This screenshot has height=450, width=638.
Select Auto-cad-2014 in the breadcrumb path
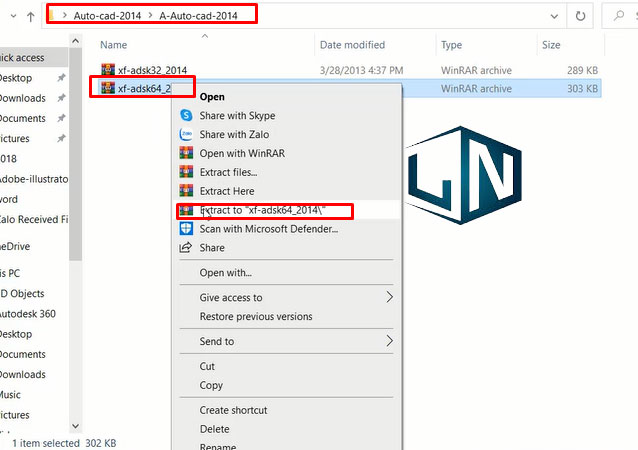(x=107, y=16)
